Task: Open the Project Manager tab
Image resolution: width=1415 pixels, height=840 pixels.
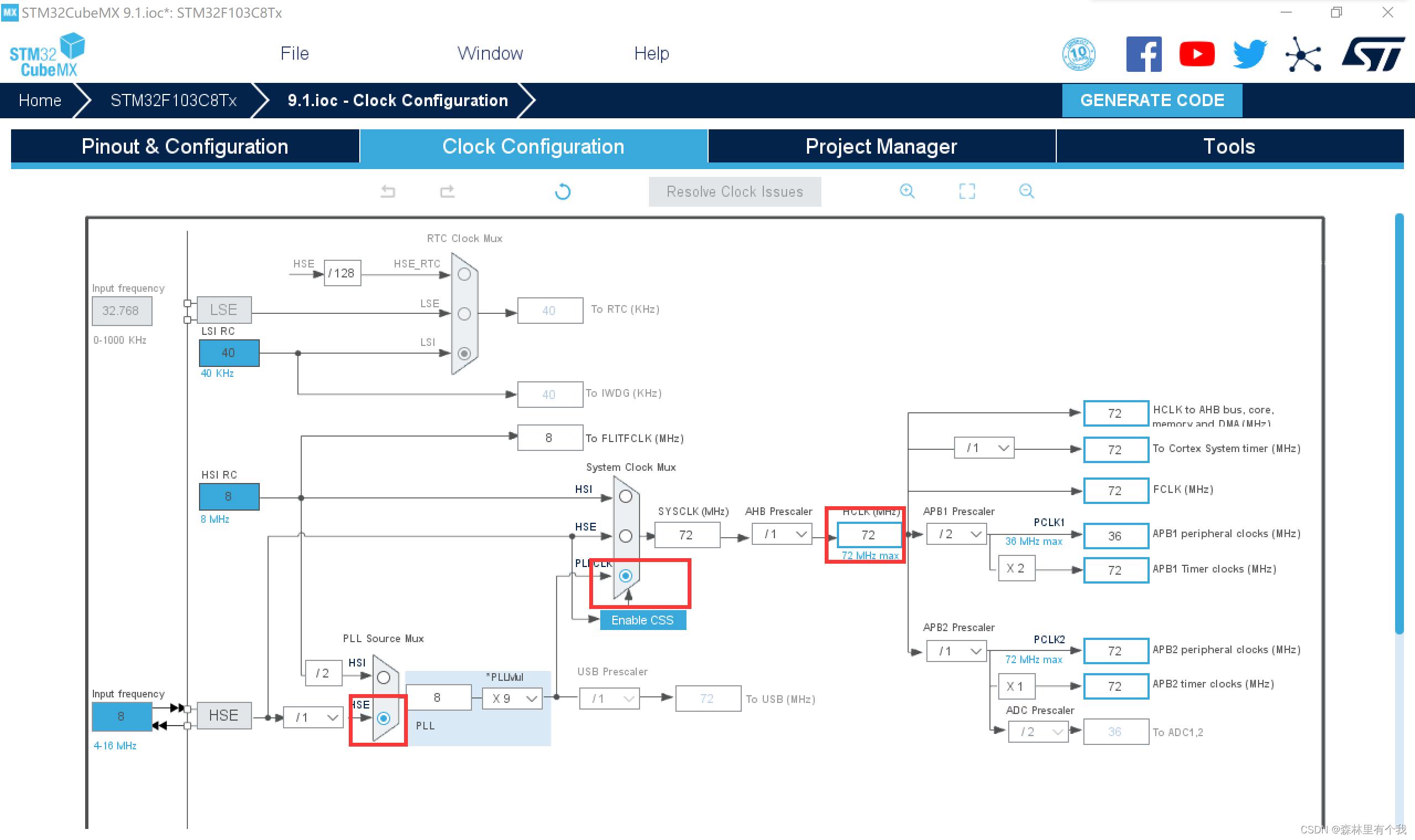Action: point(881,146)
